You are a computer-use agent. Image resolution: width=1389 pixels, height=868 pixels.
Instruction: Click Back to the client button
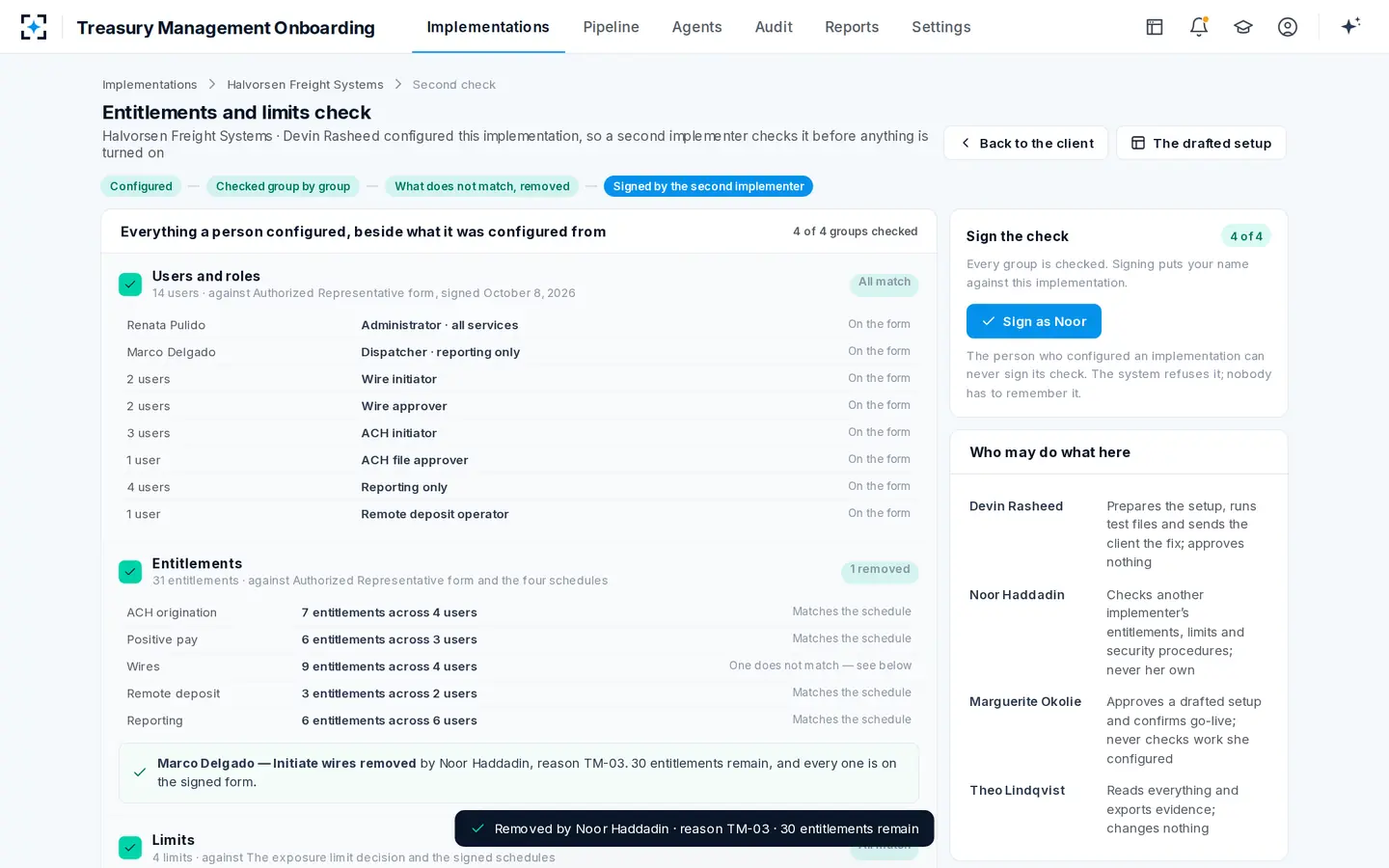click(1026, 143)
